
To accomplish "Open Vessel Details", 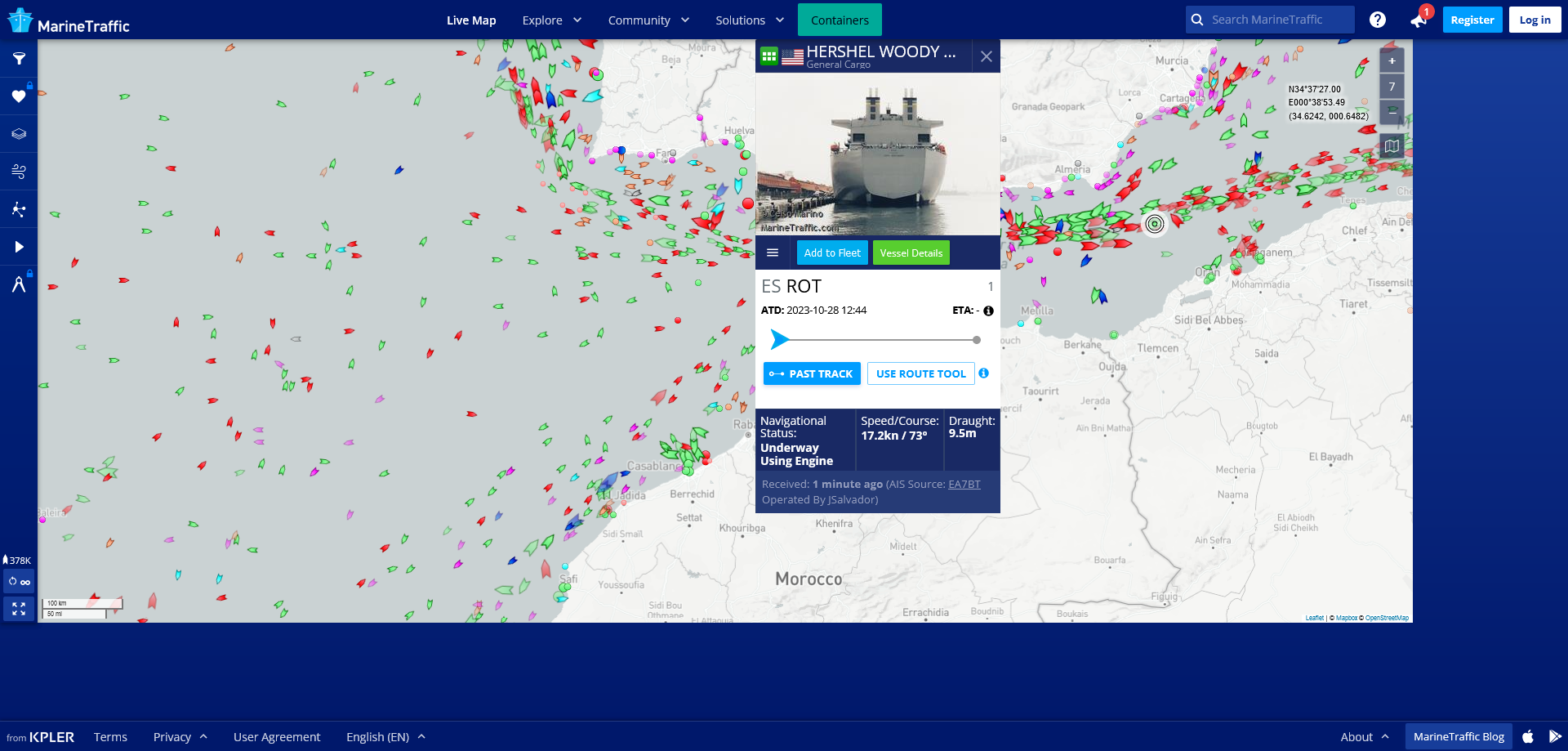I will coord(911,253).
